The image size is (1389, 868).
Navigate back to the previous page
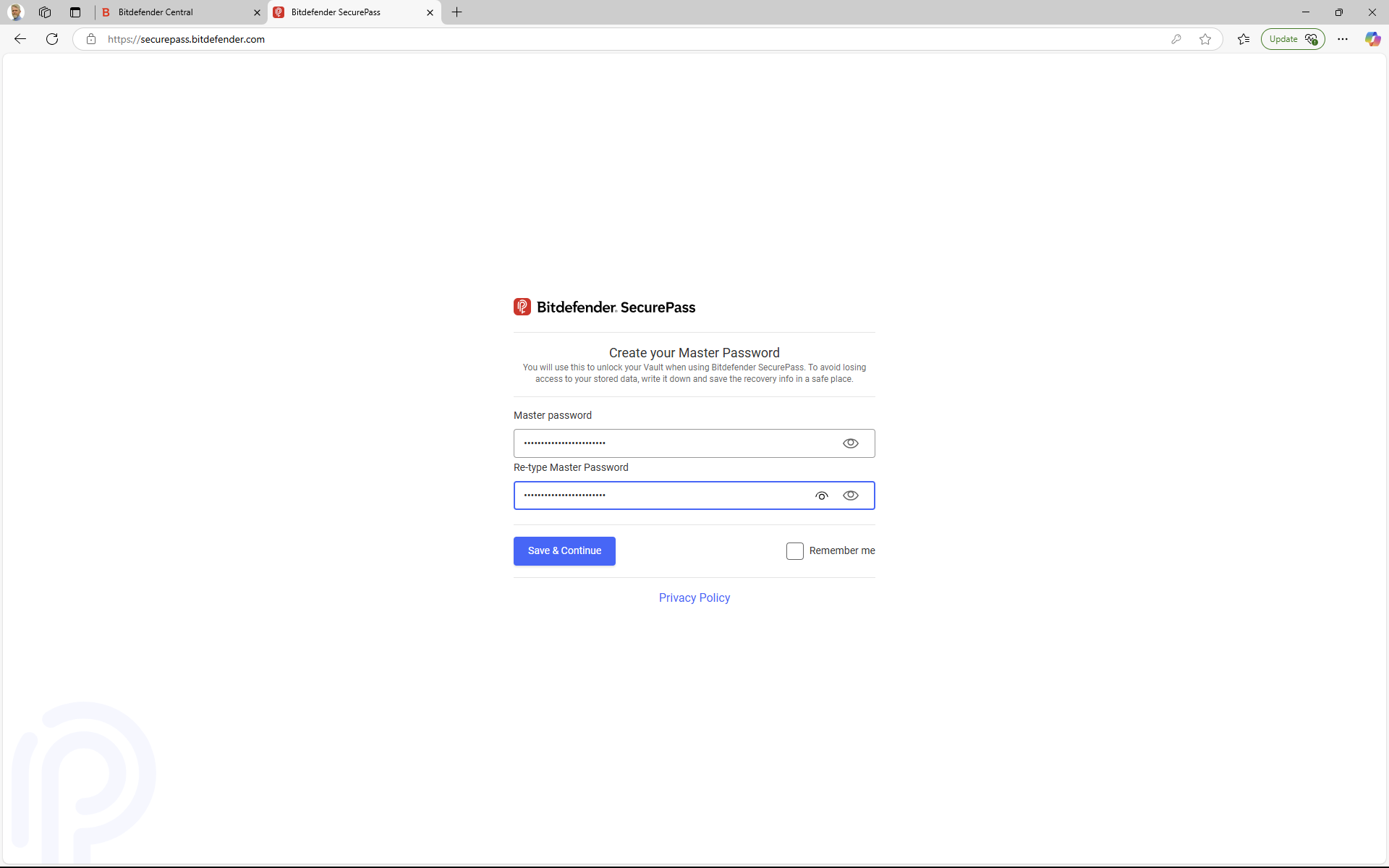[x=19, y=39]
